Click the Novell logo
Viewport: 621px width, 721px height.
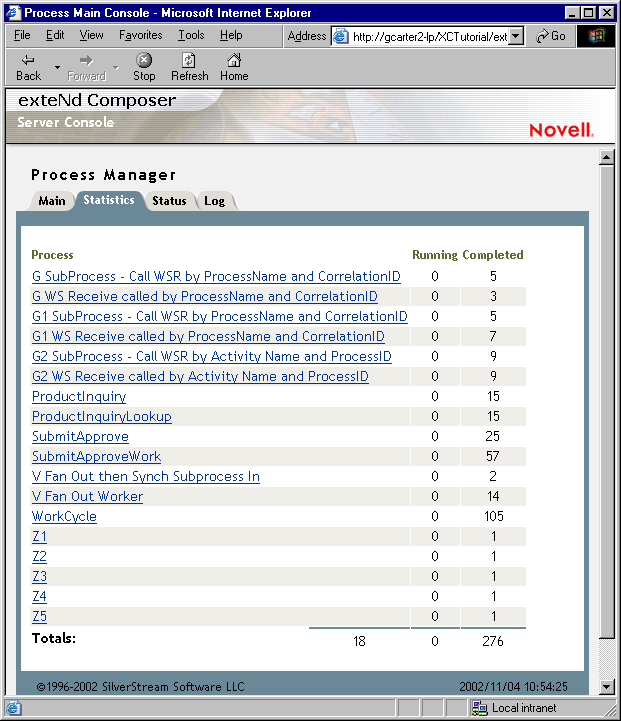(x=561, y=130)
